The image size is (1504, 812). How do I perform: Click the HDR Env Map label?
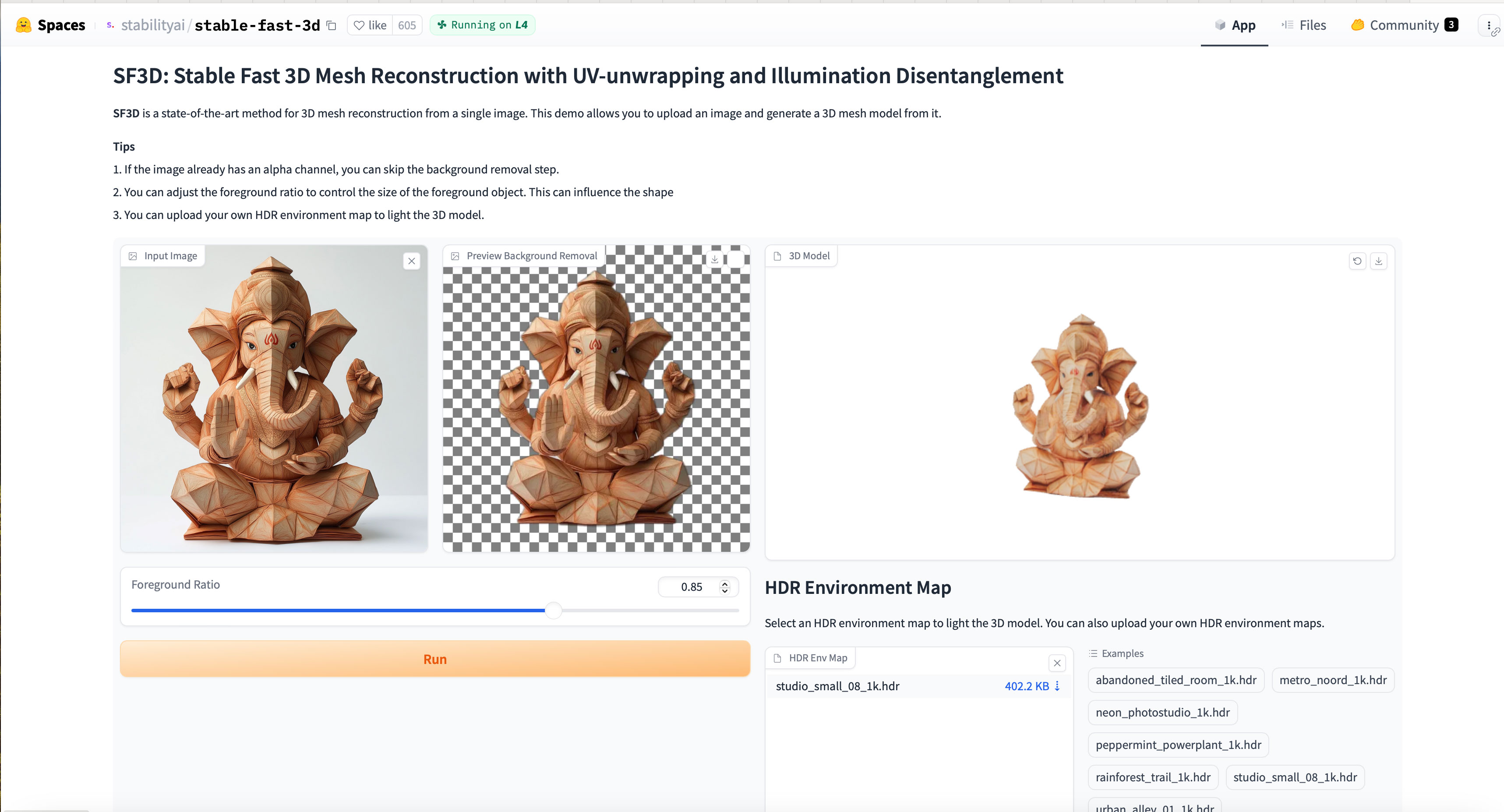[818, 658]
